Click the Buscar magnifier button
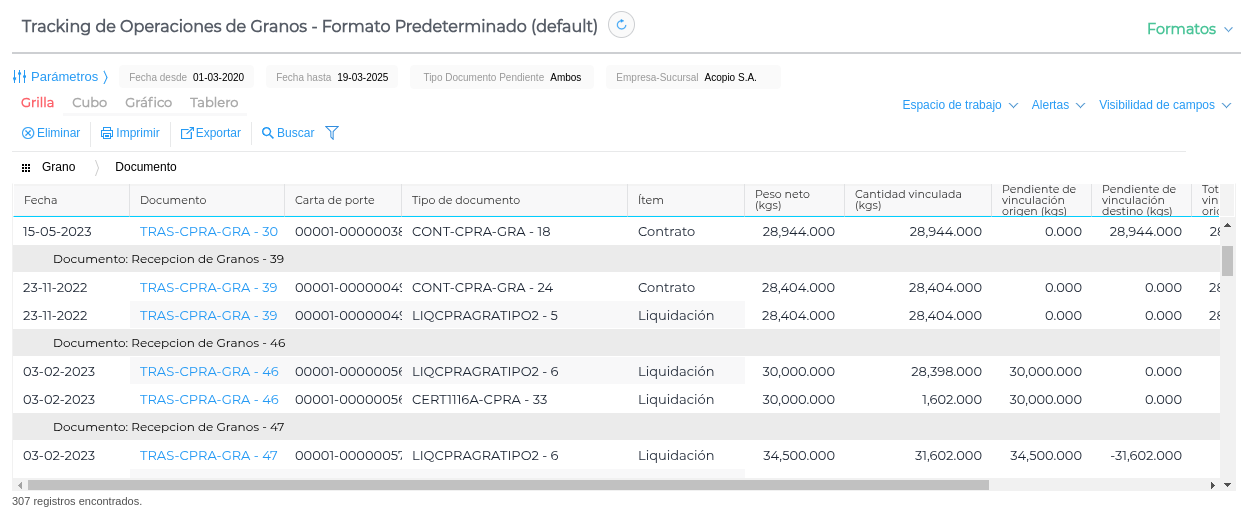Screen dimensions: 1260x512 (288, 133)
